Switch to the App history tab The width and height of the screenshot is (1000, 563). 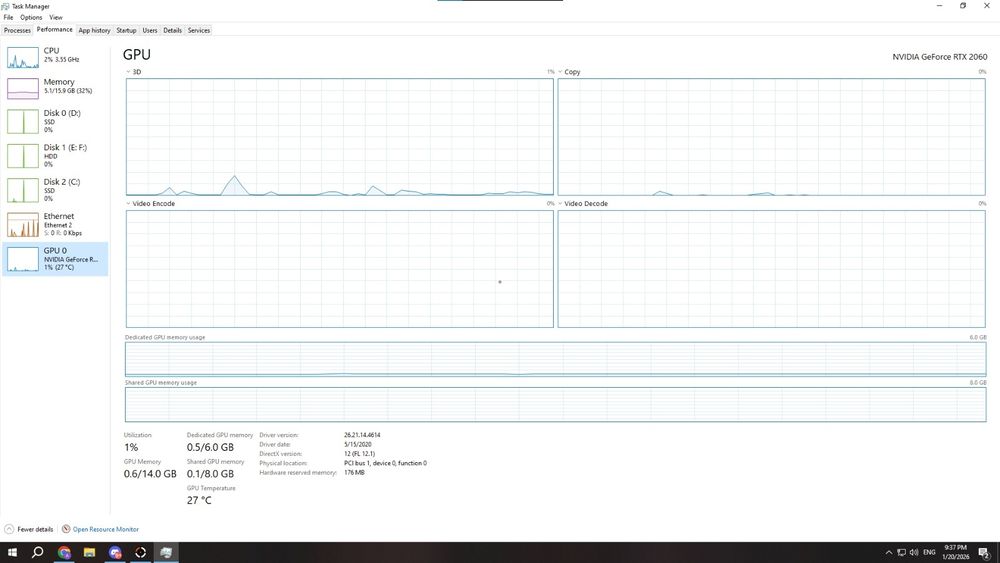click(x=94, y=30)
